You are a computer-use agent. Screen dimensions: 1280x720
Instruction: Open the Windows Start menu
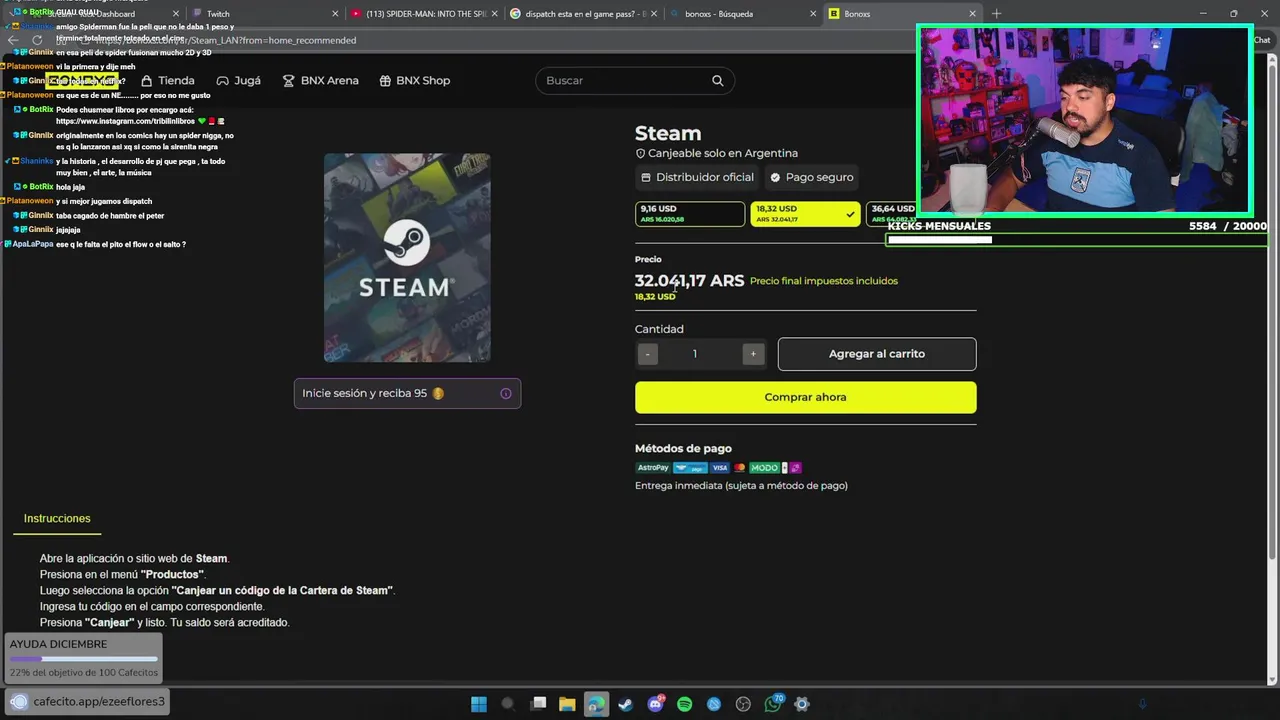(479, 704)
